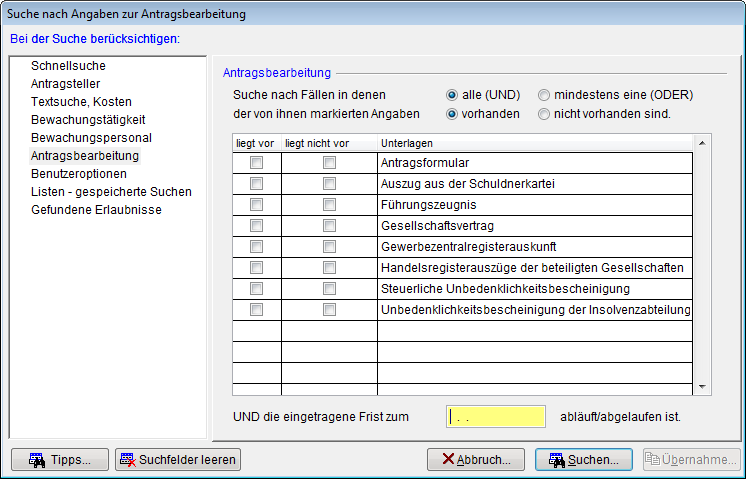This screenshot has width=746, height=479.
Task: Select the 'mindestens eine (ODER)' radio option
Action: pos(544,95)
